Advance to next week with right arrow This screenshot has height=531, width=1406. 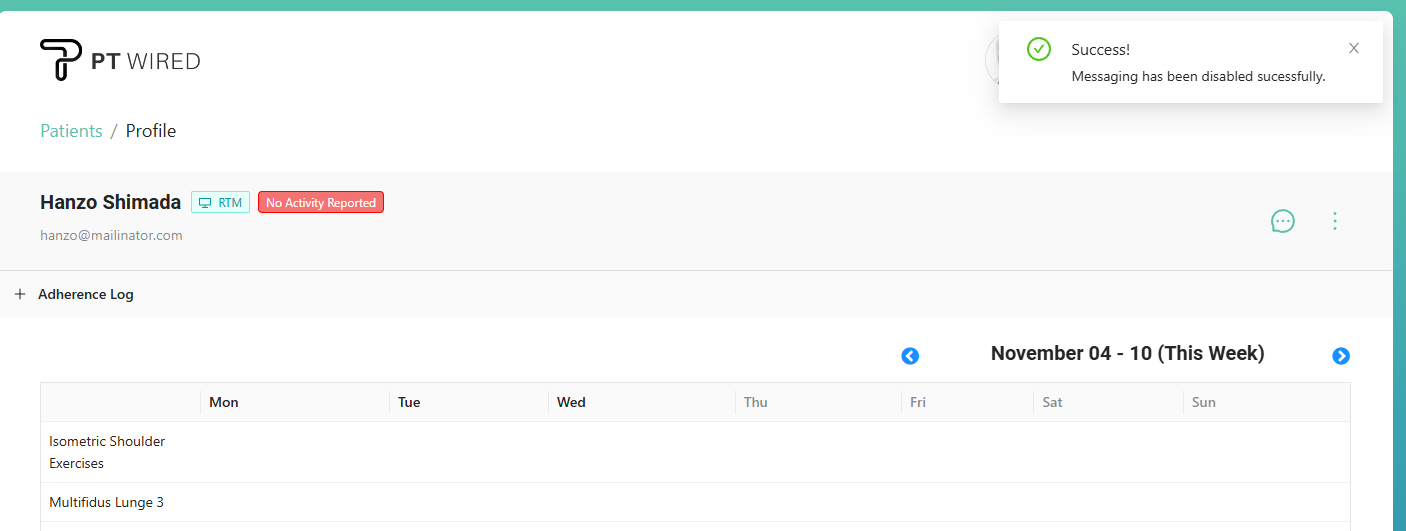[x=1341, y=356]
